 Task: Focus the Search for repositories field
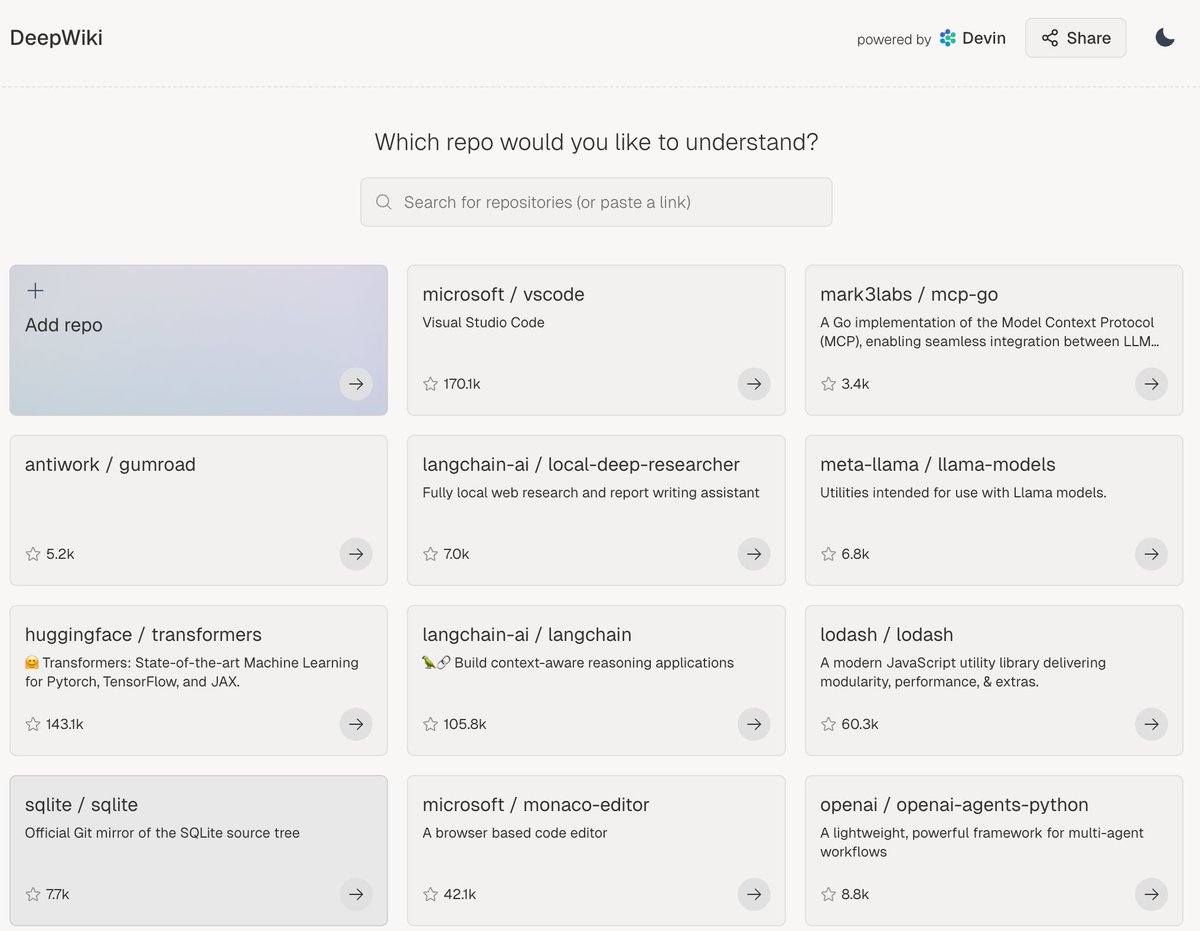[x=596, y=202]
